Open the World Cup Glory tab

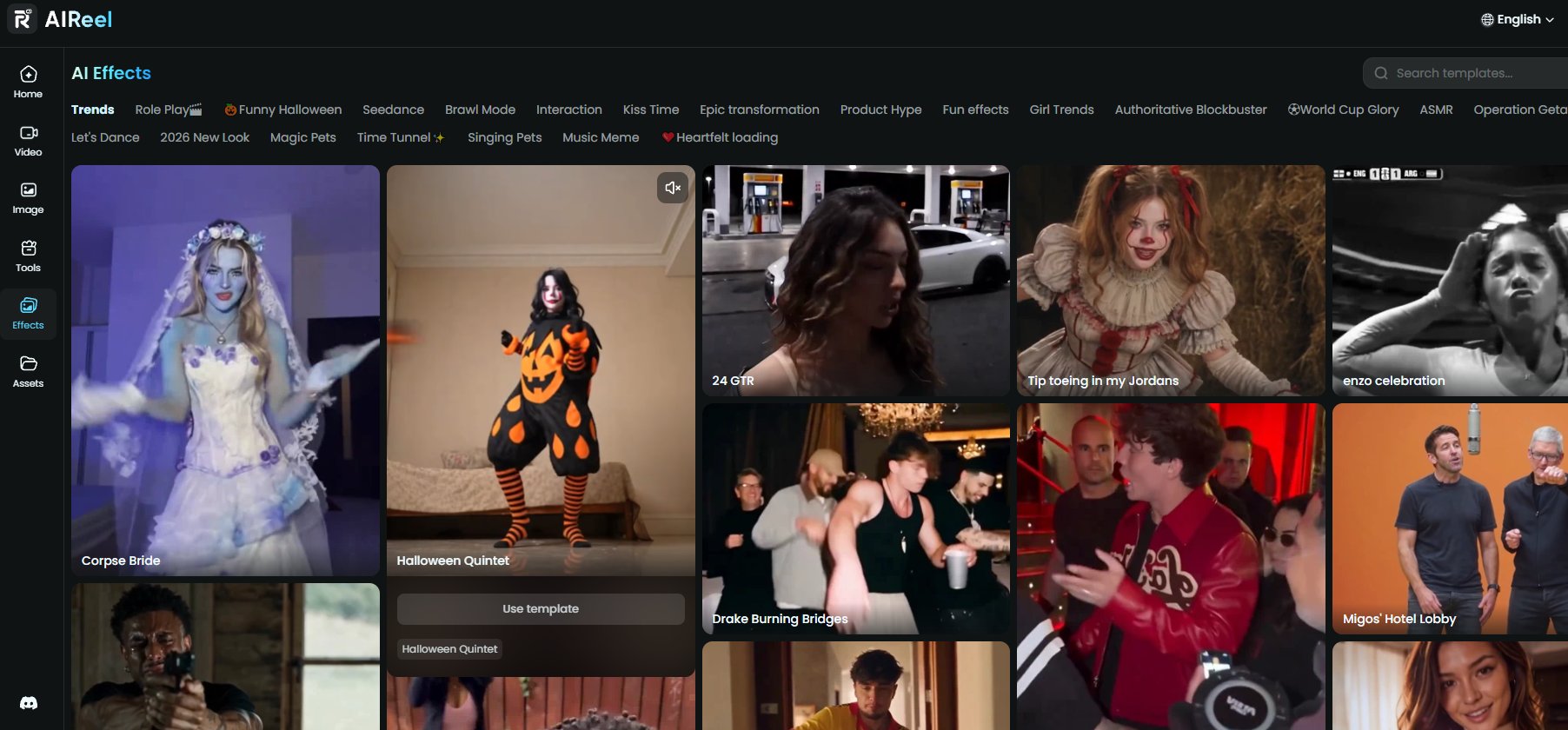click(x=1344, y=109)
